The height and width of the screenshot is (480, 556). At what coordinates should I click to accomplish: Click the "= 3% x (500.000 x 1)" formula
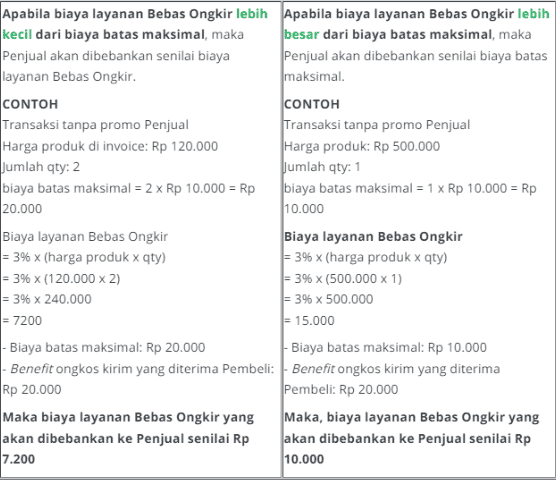click(x=343, y=279)
